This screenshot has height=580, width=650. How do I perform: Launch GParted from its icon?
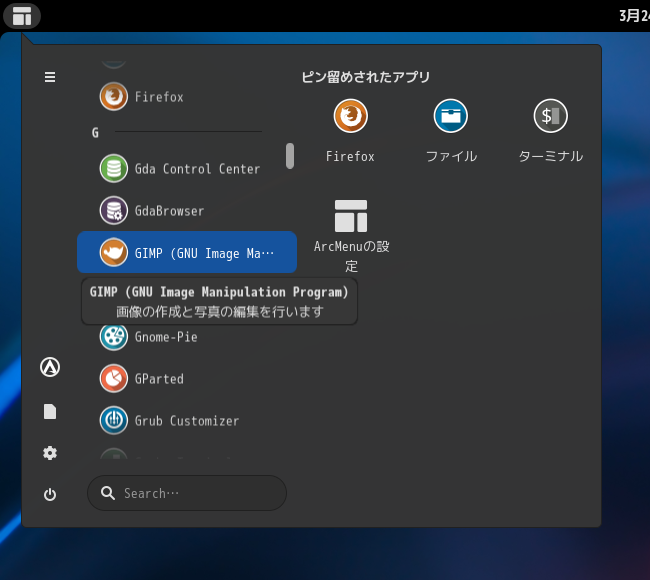click(x=114, y=379)
